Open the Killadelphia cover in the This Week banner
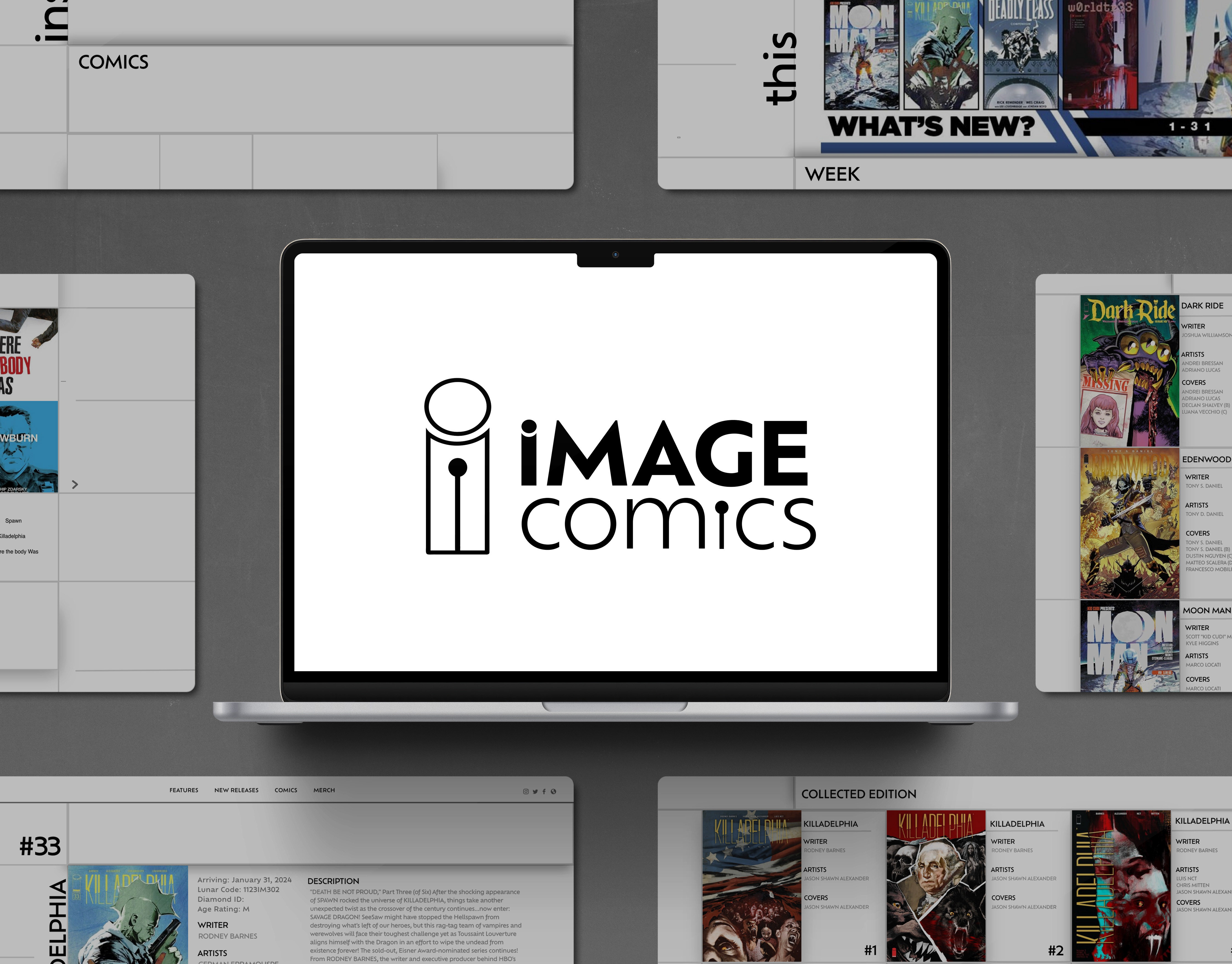The width and height of the screenshot is (1232, 964). pos(941,55)
